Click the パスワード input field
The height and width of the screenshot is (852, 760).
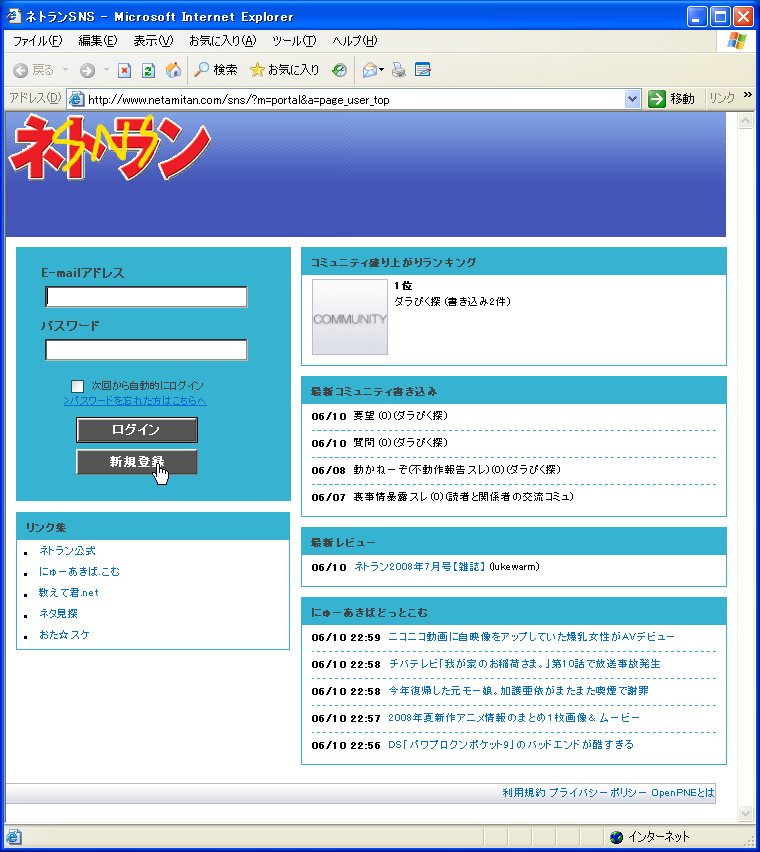[146, 350]
